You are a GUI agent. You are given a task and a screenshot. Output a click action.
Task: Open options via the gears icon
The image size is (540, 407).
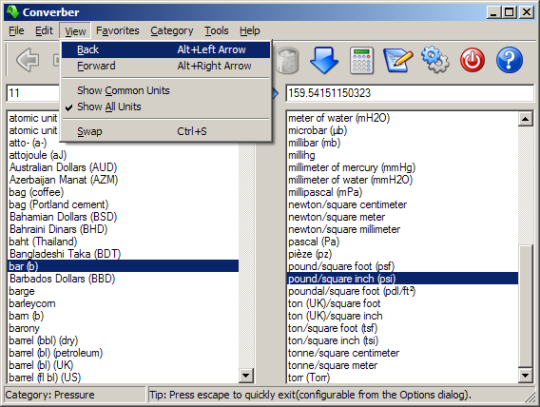[x=435, y=60]
